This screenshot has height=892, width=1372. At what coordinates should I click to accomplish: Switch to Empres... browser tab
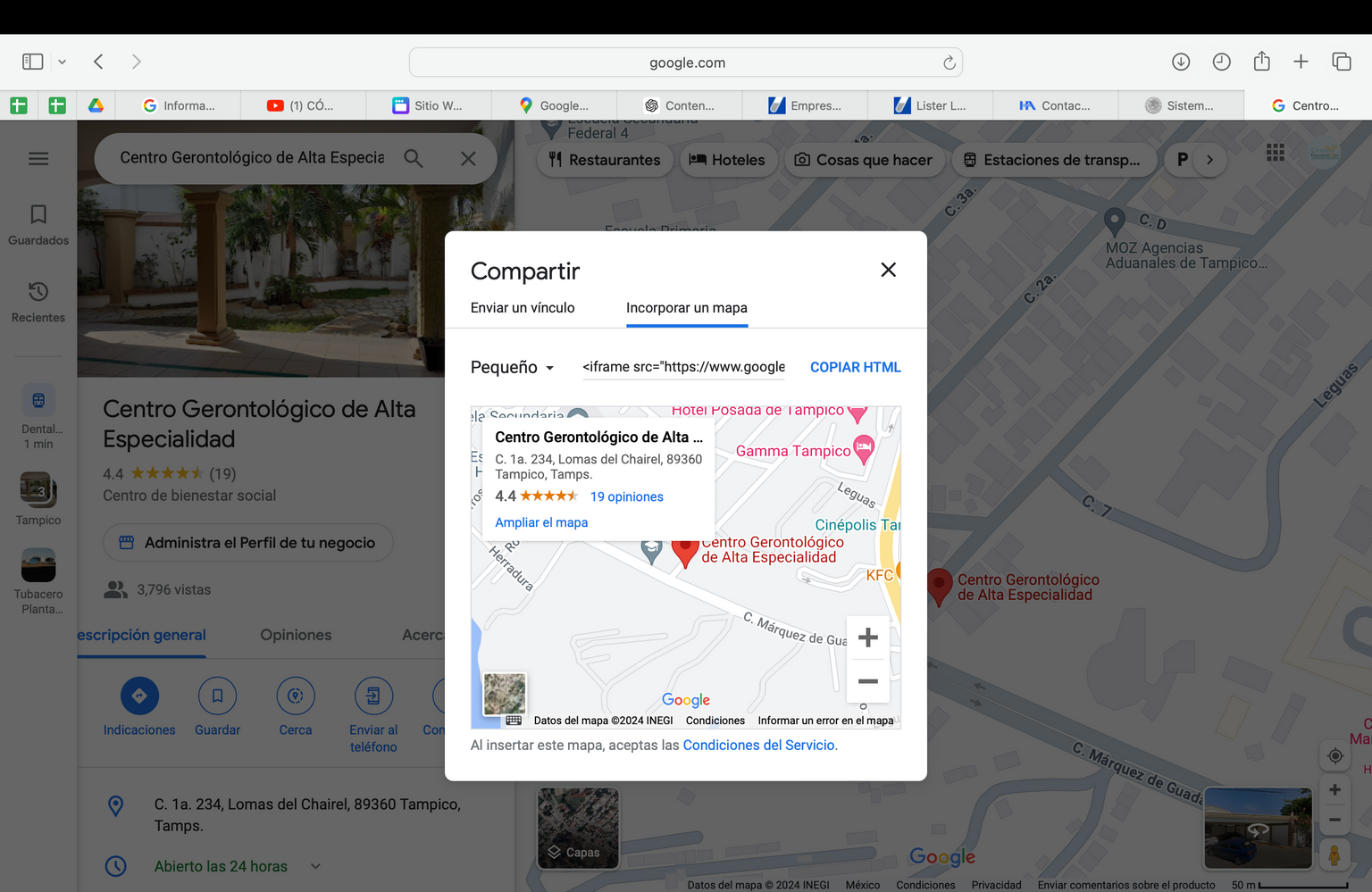(x=805, y=105)
